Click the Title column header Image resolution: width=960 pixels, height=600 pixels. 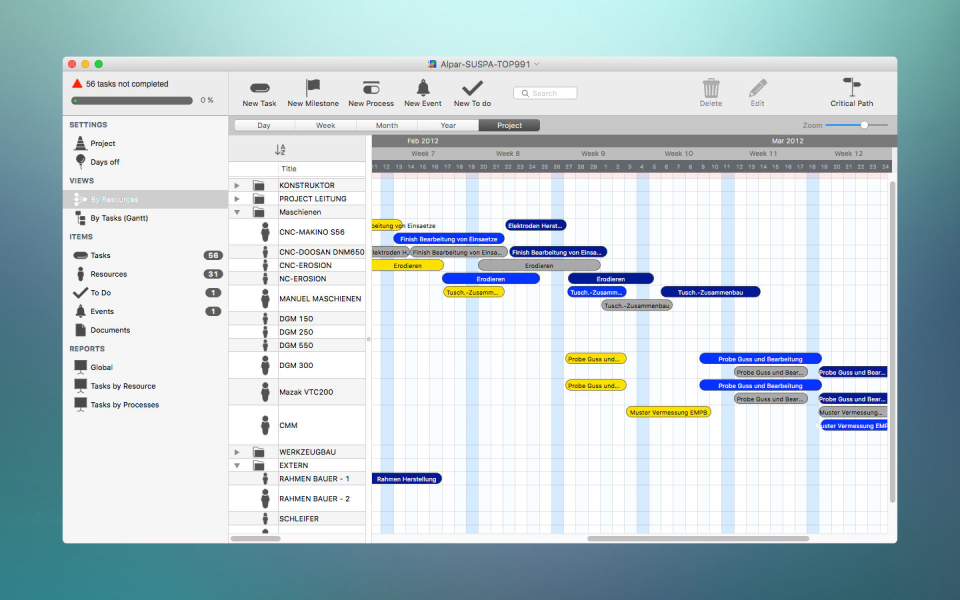[322, 168]
